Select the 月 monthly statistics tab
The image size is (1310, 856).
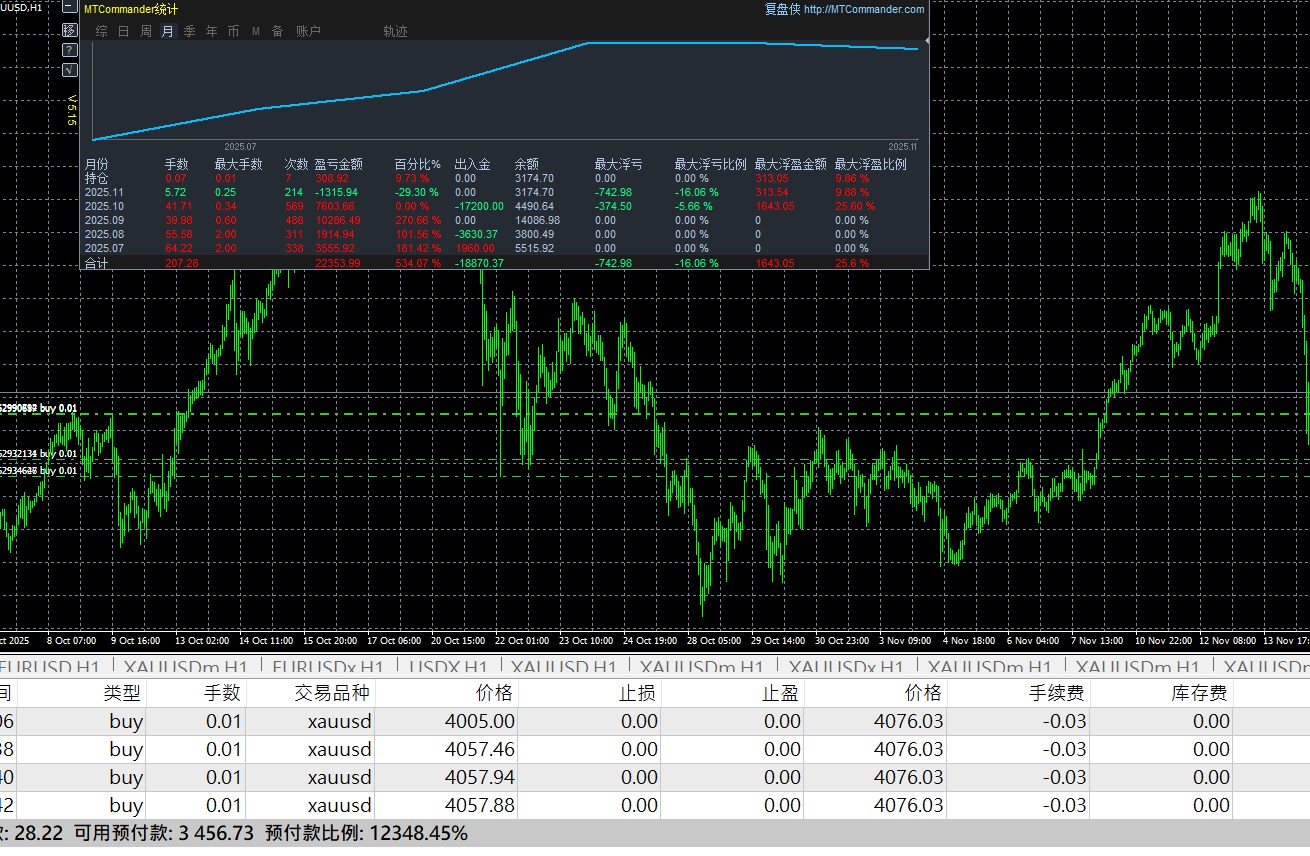pos(168,31)
